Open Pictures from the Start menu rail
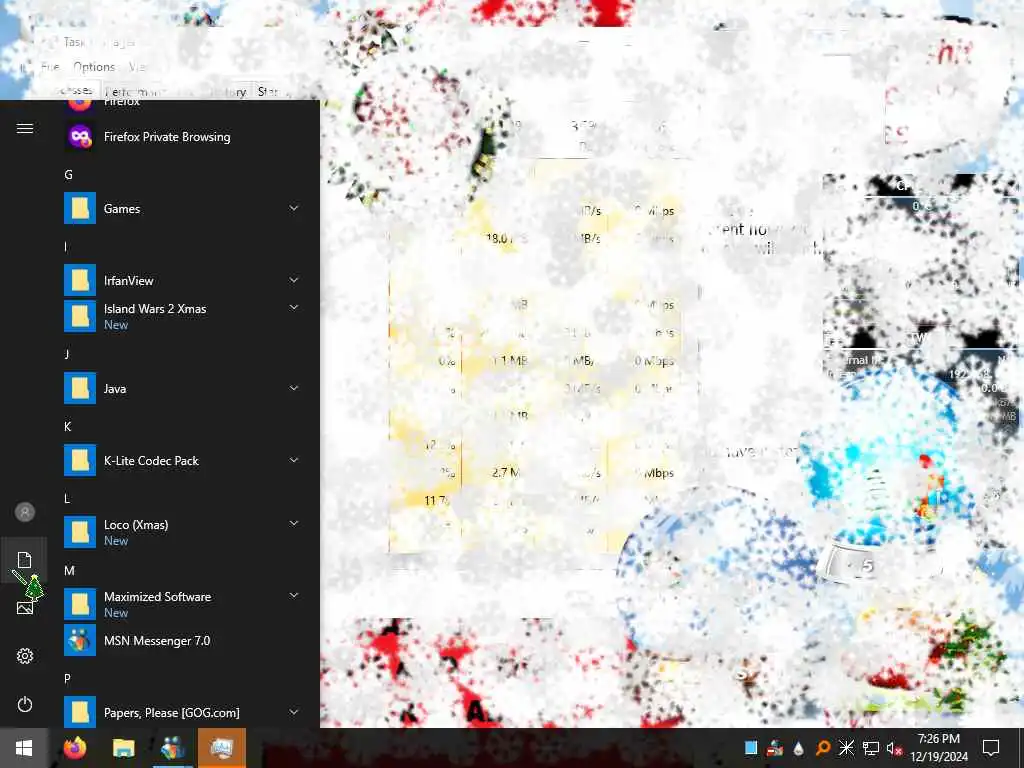Viewport: 1024px width, 768px height. 25,608
